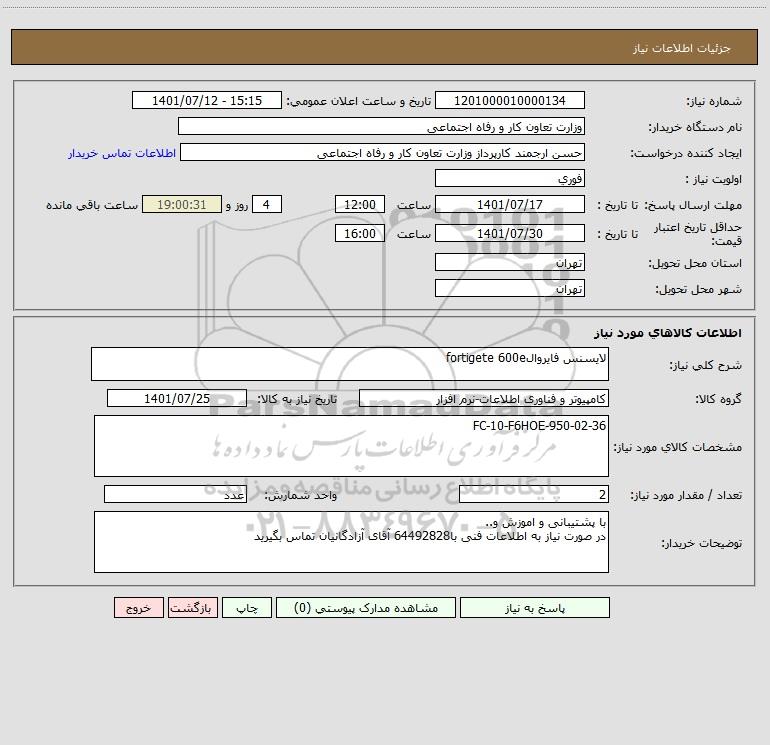
Task: Select the شماره نیاز field 1201000010000134
Action: coord(510,100)
